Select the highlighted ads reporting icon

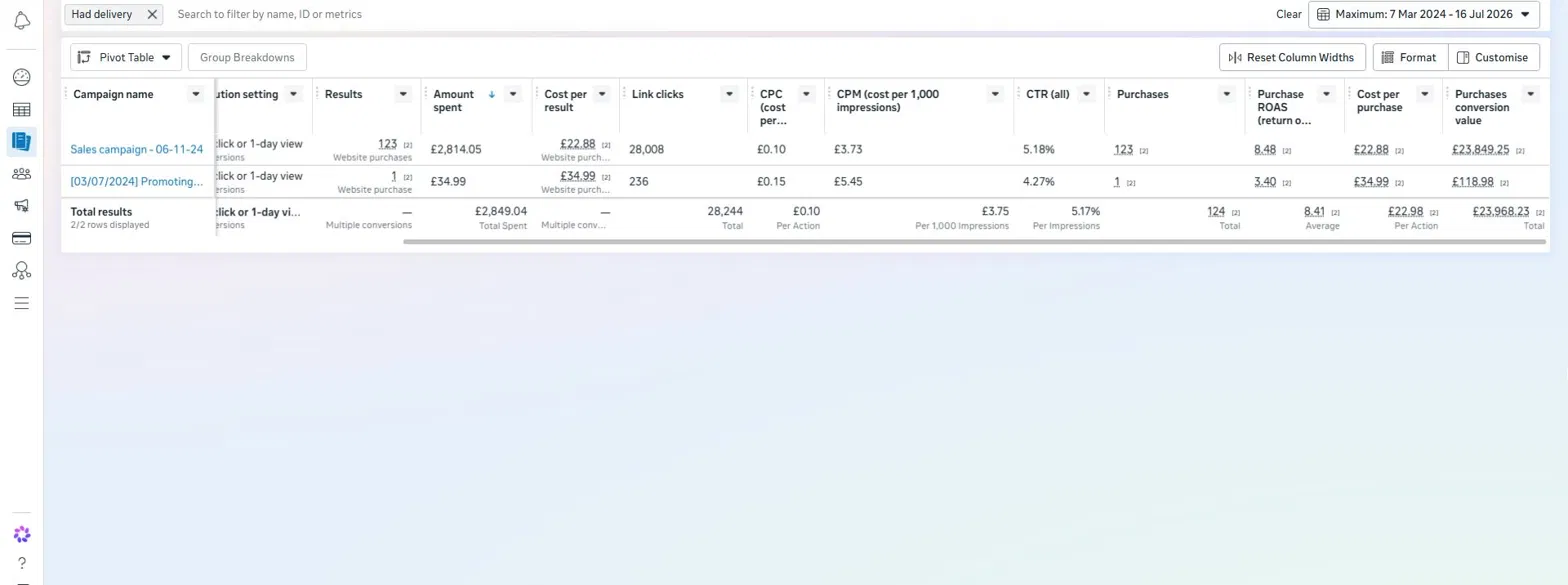(x=22, y=141)
